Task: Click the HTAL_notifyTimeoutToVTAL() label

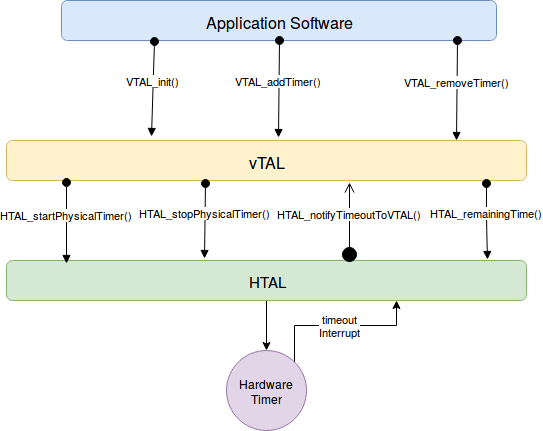Action: click(349, 216)
